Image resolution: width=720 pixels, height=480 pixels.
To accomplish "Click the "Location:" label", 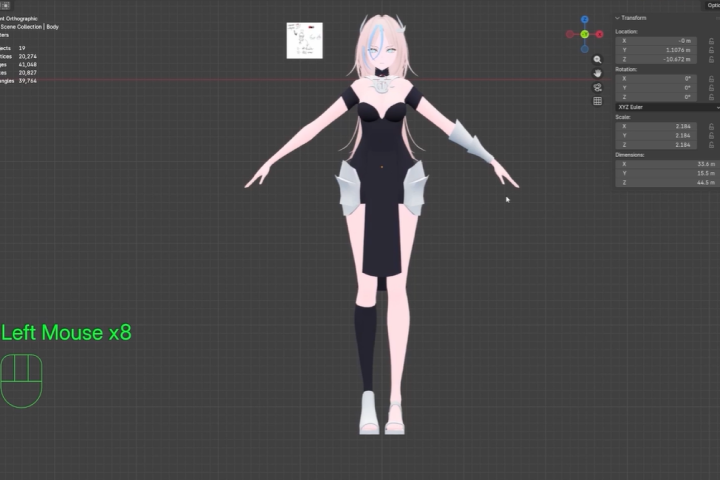I will click(x=626, y=32).
